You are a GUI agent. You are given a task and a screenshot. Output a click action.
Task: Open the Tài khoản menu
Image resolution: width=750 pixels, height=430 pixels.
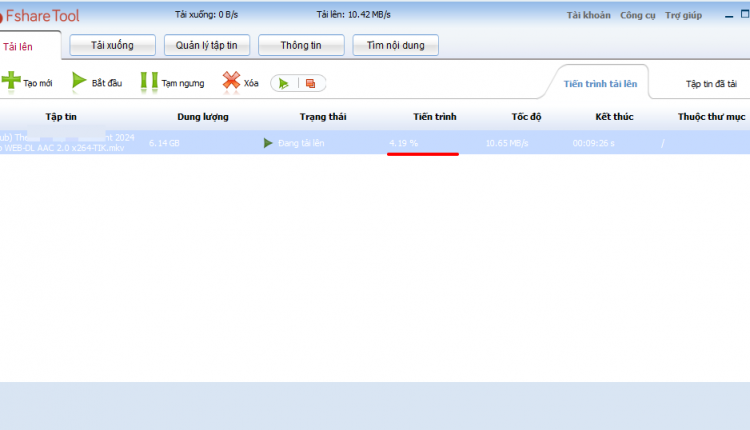tap(589, 15)
